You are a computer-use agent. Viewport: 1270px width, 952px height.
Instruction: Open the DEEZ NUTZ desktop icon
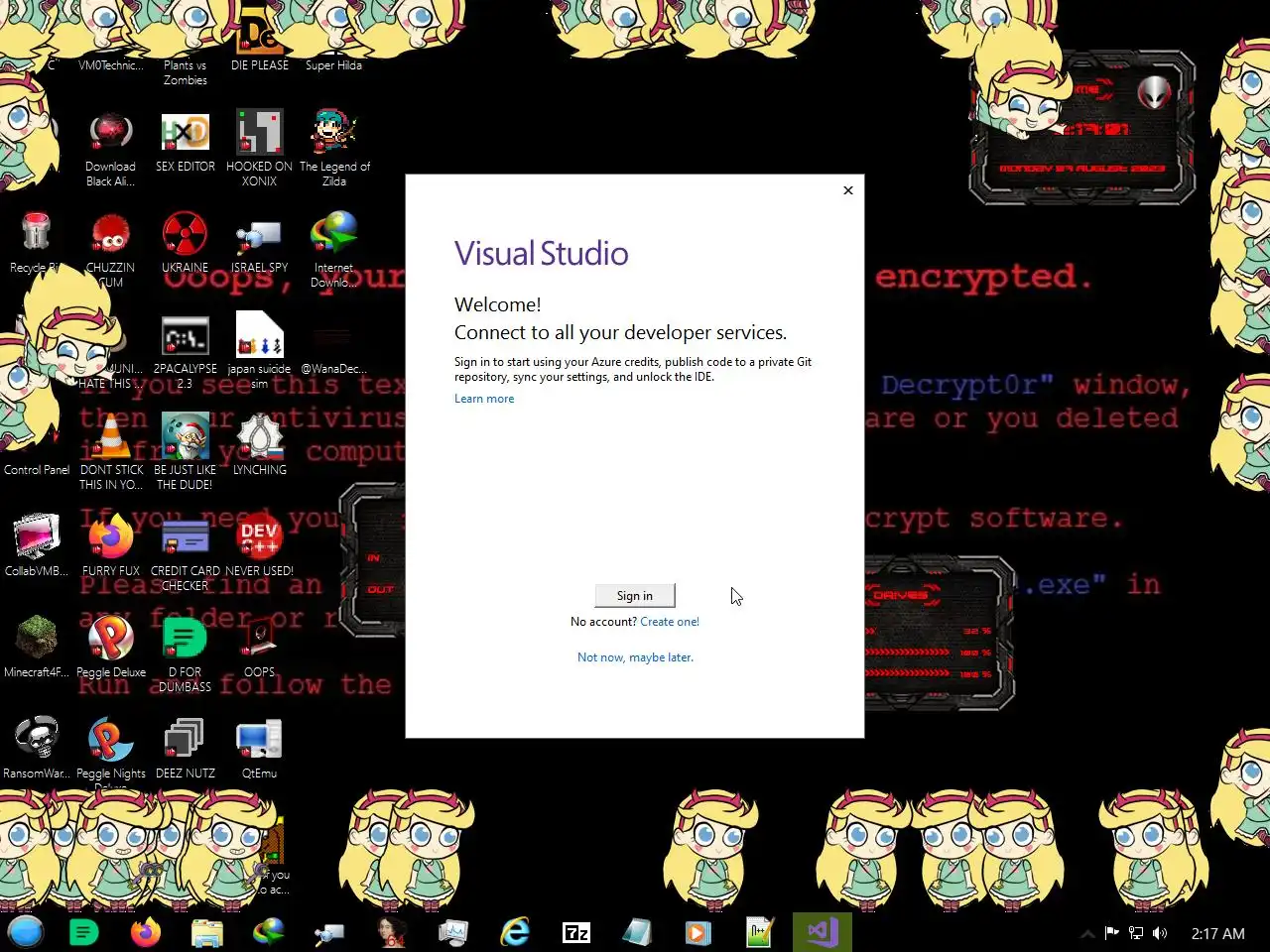click(186, 748)
